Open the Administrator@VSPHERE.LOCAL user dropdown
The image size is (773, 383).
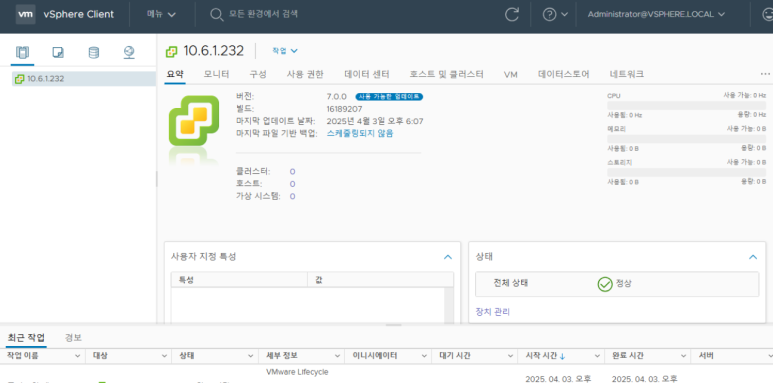tap(656, 14)
